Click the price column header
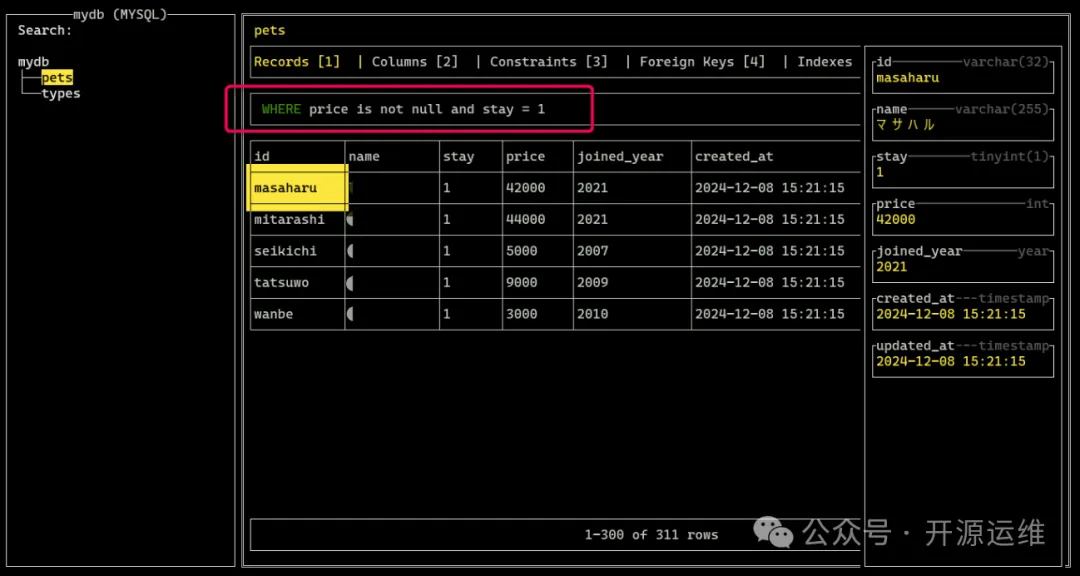The width and height of the screenshot is (1080, 576). [525, 157]
